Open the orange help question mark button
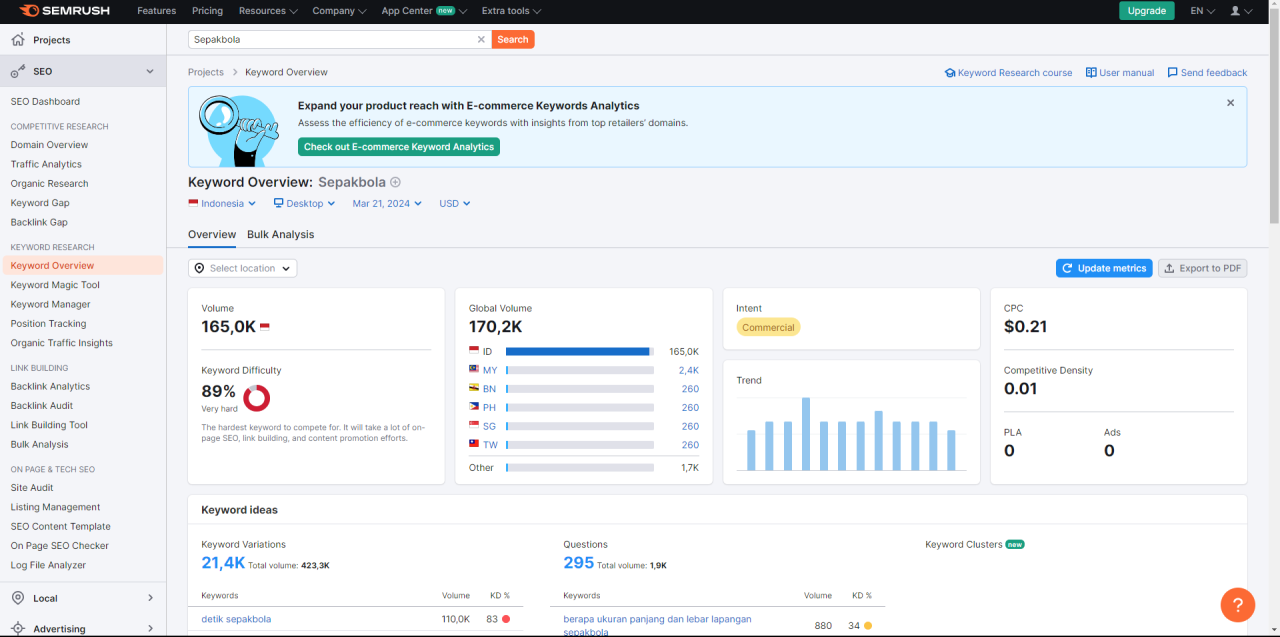Screen dimensions: 1280x637 click(1237, 604)
